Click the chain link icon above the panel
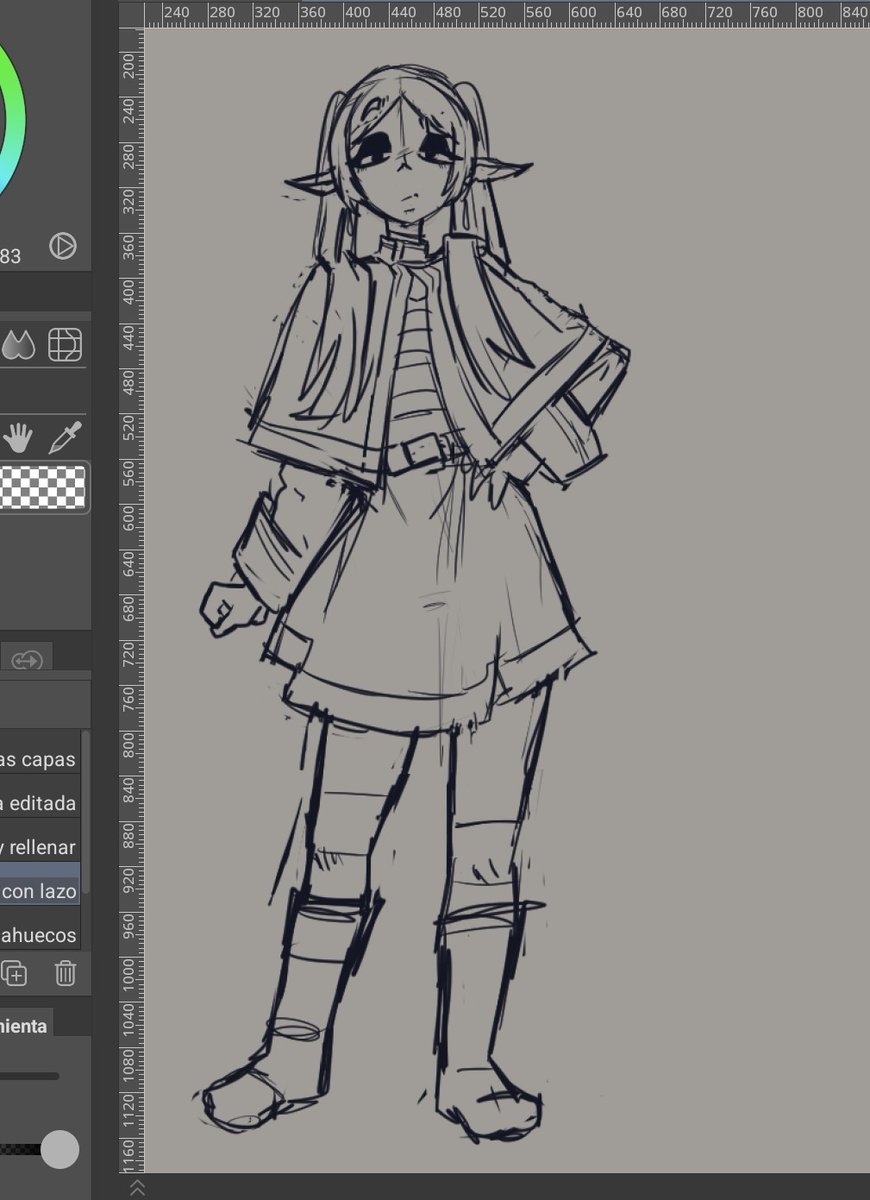This screenshot has height=1200, width=870. [28, 659]
